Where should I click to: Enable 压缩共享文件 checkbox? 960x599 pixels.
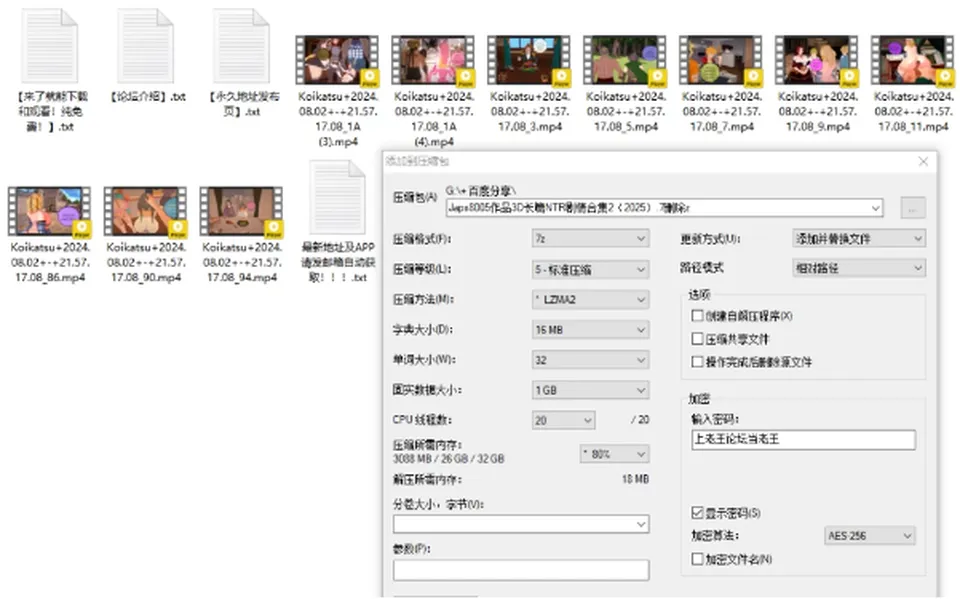[x=697, y=339]
